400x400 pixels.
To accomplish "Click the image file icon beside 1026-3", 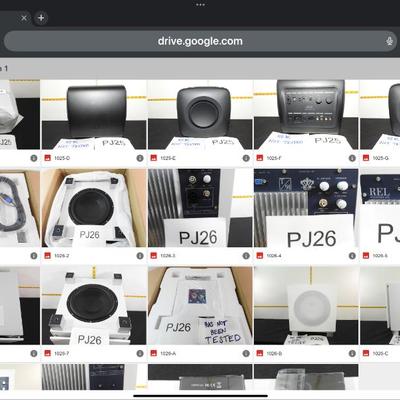I will coord(154,256).
